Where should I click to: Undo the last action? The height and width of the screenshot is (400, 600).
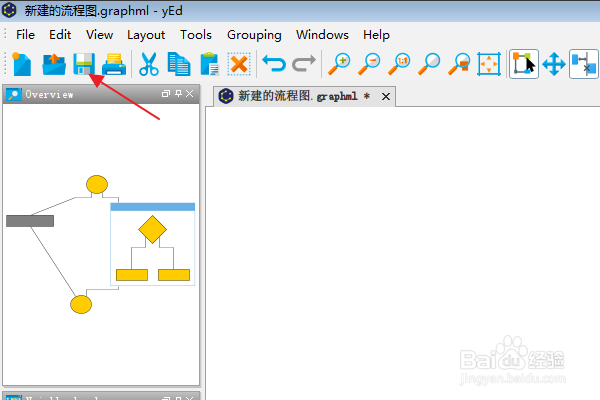pyautogui.click(x=274, y=63)
